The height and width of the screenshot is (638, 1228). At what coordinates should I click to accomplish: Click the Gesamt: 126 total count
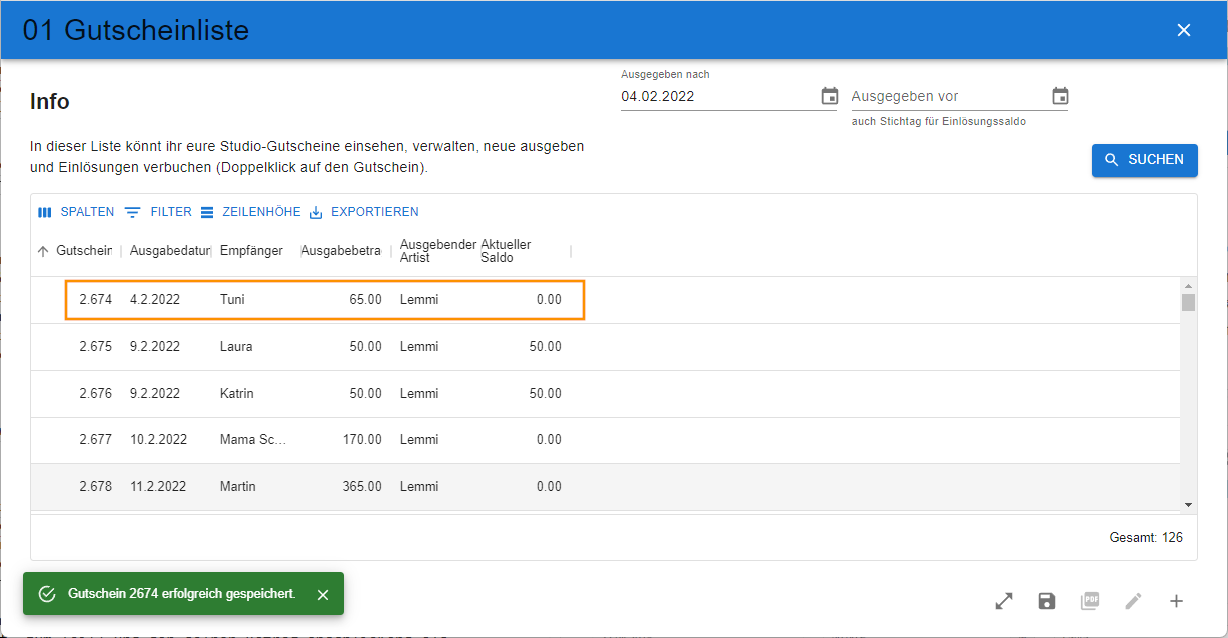tap(1146, 538)
